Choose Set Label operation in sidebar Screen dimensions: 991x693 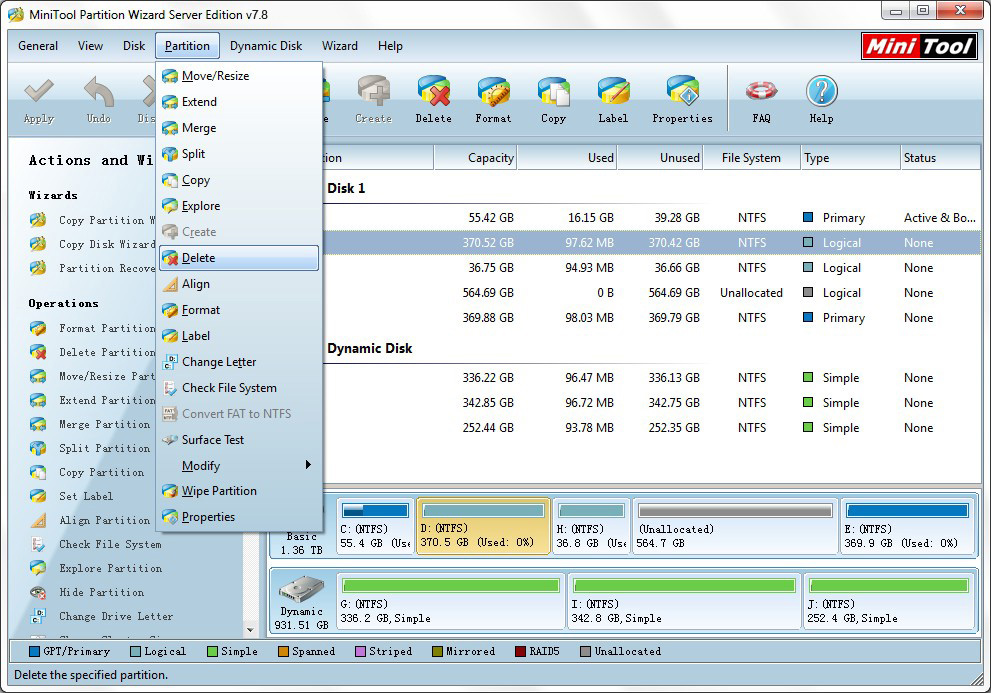click(71, 496)
